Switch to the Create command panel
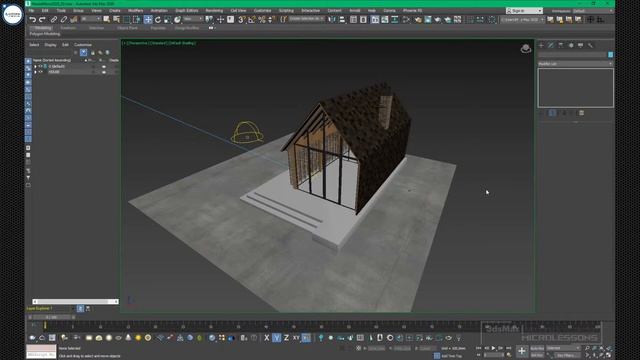This screenshot has width=640, height=360. 542,45
